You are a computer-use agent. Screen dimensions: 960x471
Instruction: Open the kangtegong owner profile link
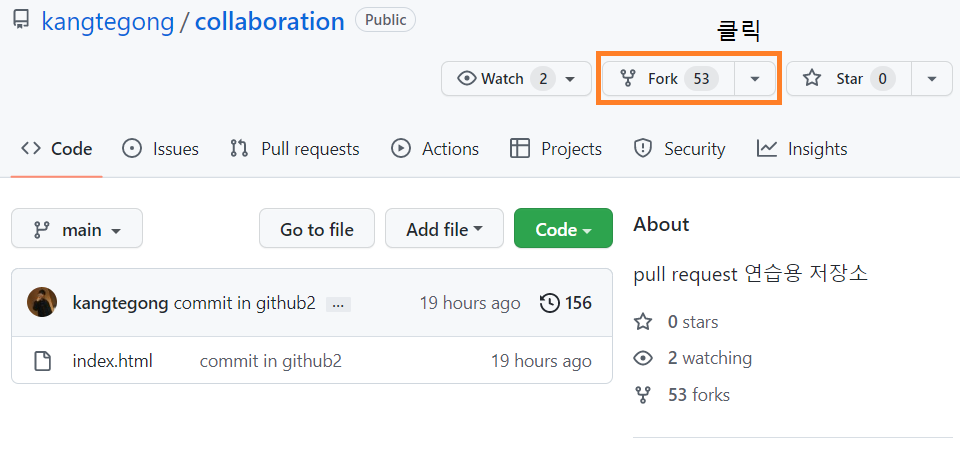108,21
